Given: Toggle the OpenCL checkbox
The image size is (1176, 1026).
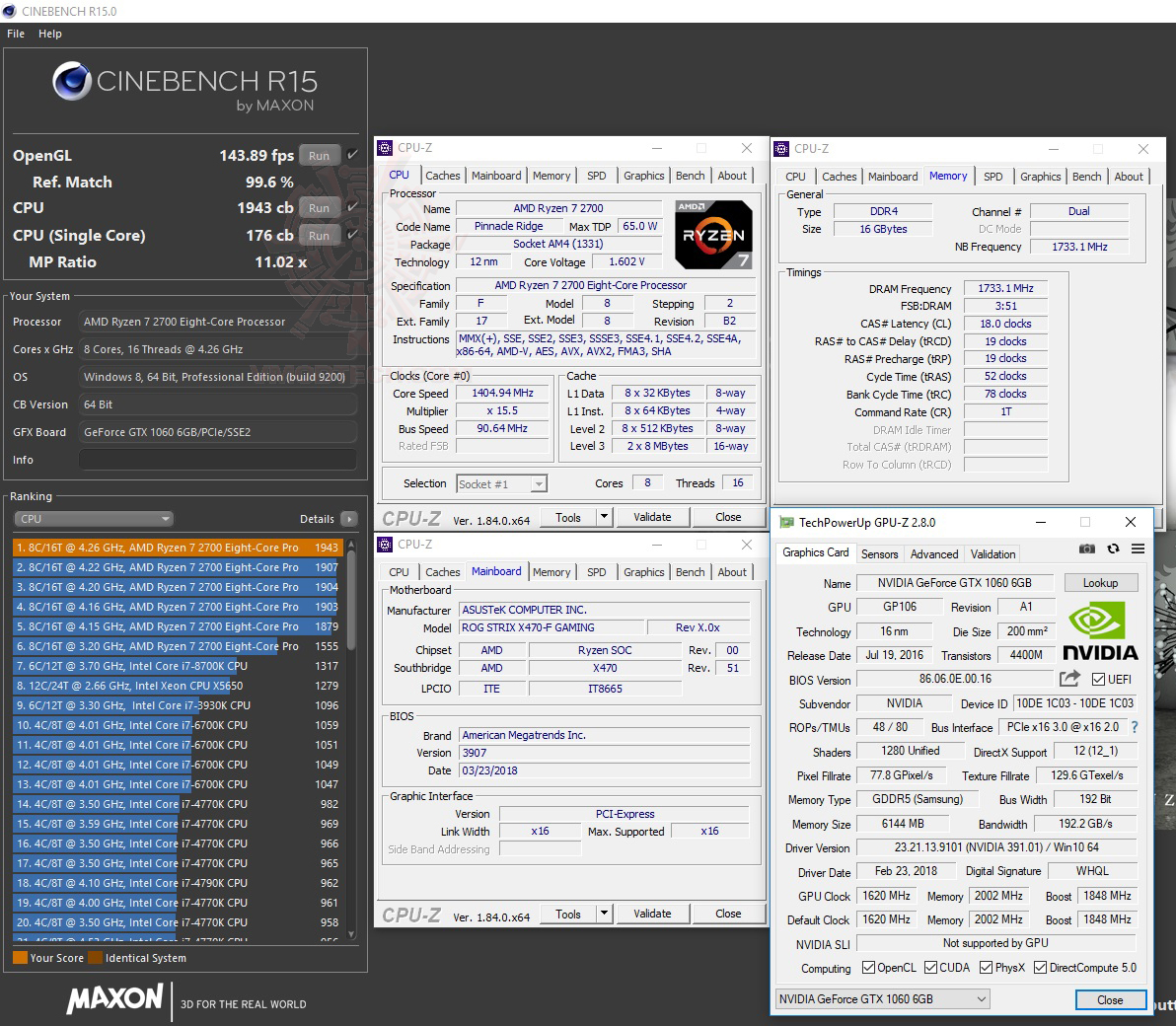Looking at the screenshot, I should (x=868, y=968).
